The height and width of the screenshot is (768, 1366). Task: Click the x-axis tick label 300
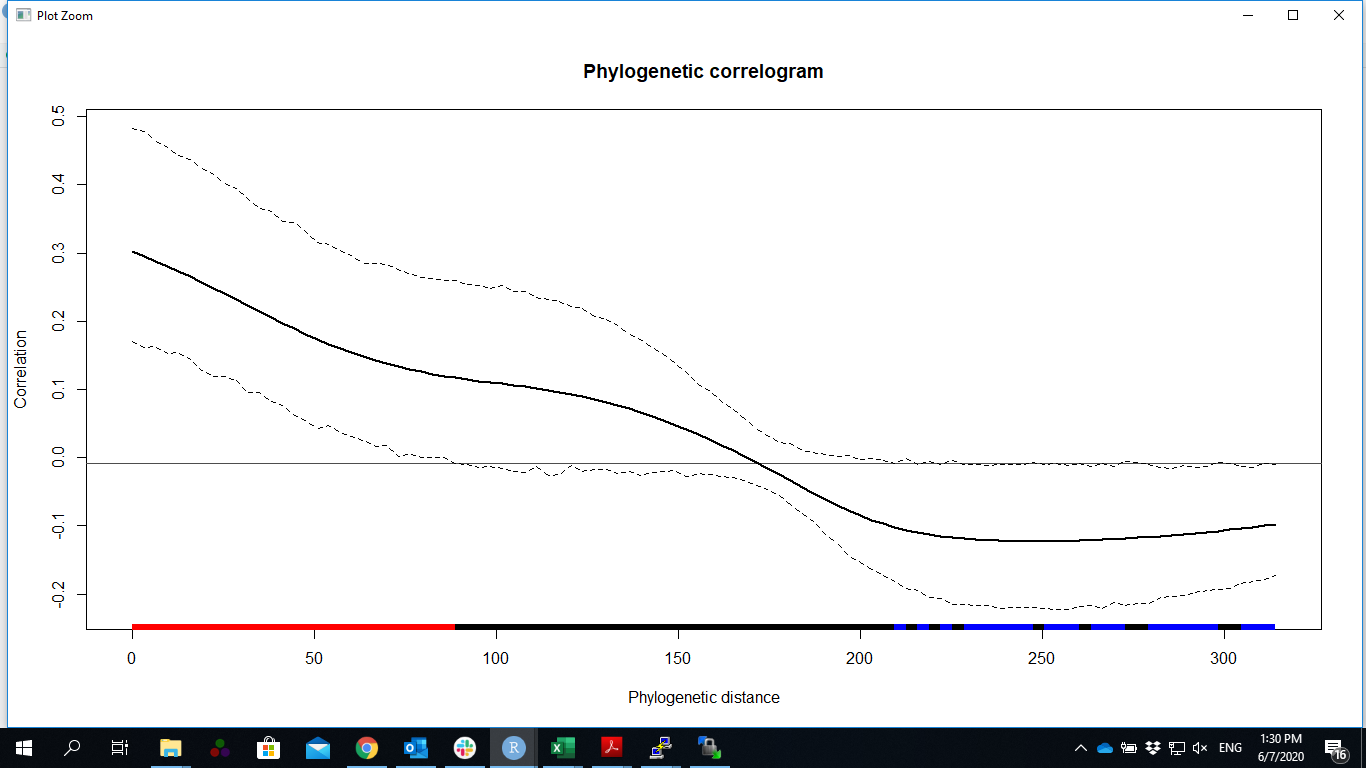1223,659
